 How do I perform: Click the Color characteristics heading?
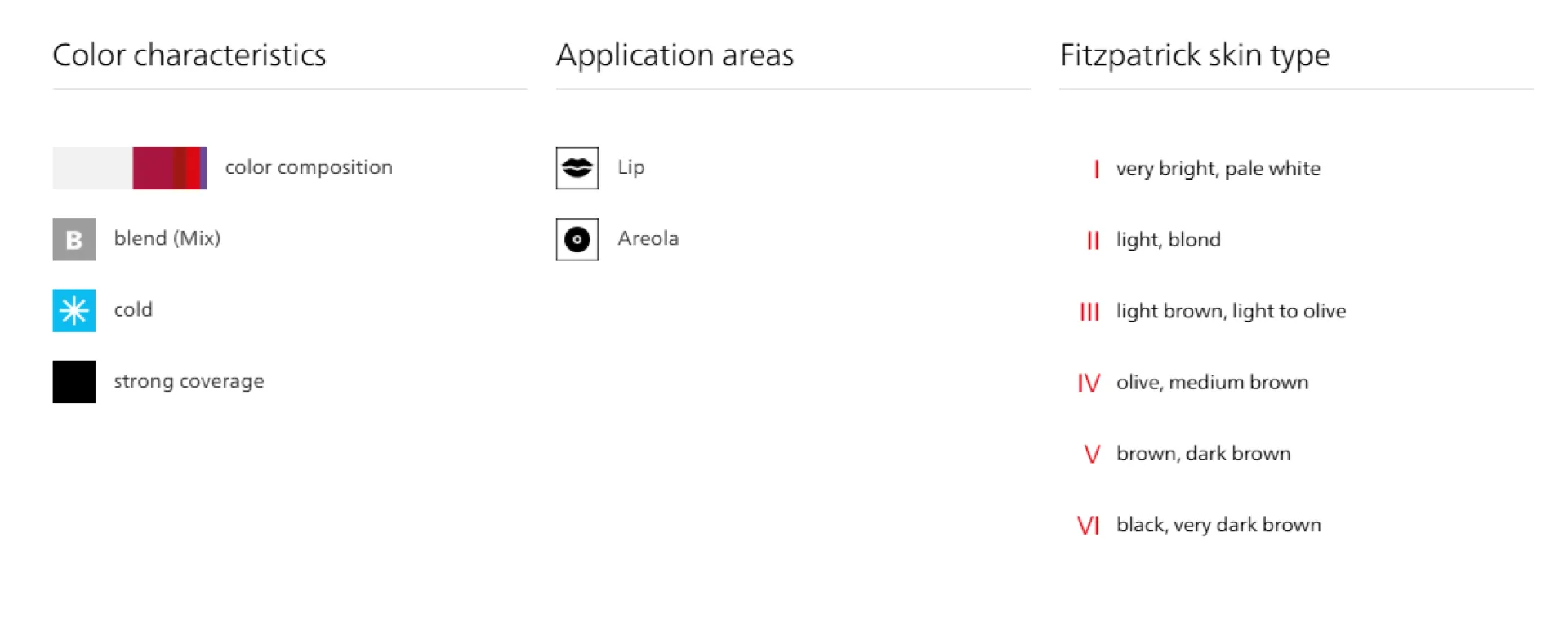(189, 55)
